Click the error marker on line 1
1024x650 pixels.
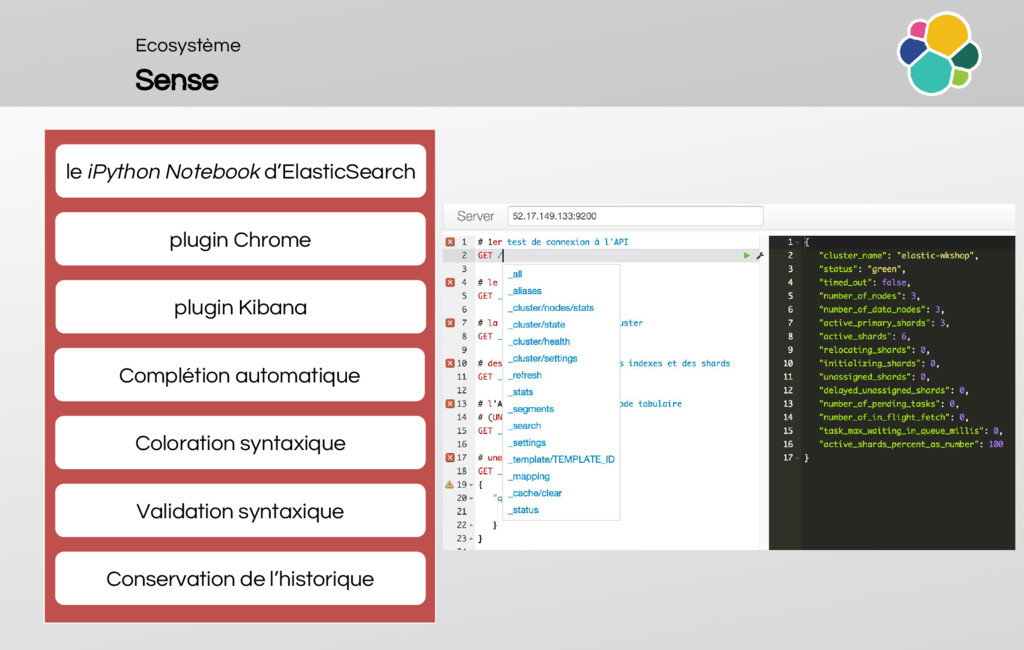point(450,242)
